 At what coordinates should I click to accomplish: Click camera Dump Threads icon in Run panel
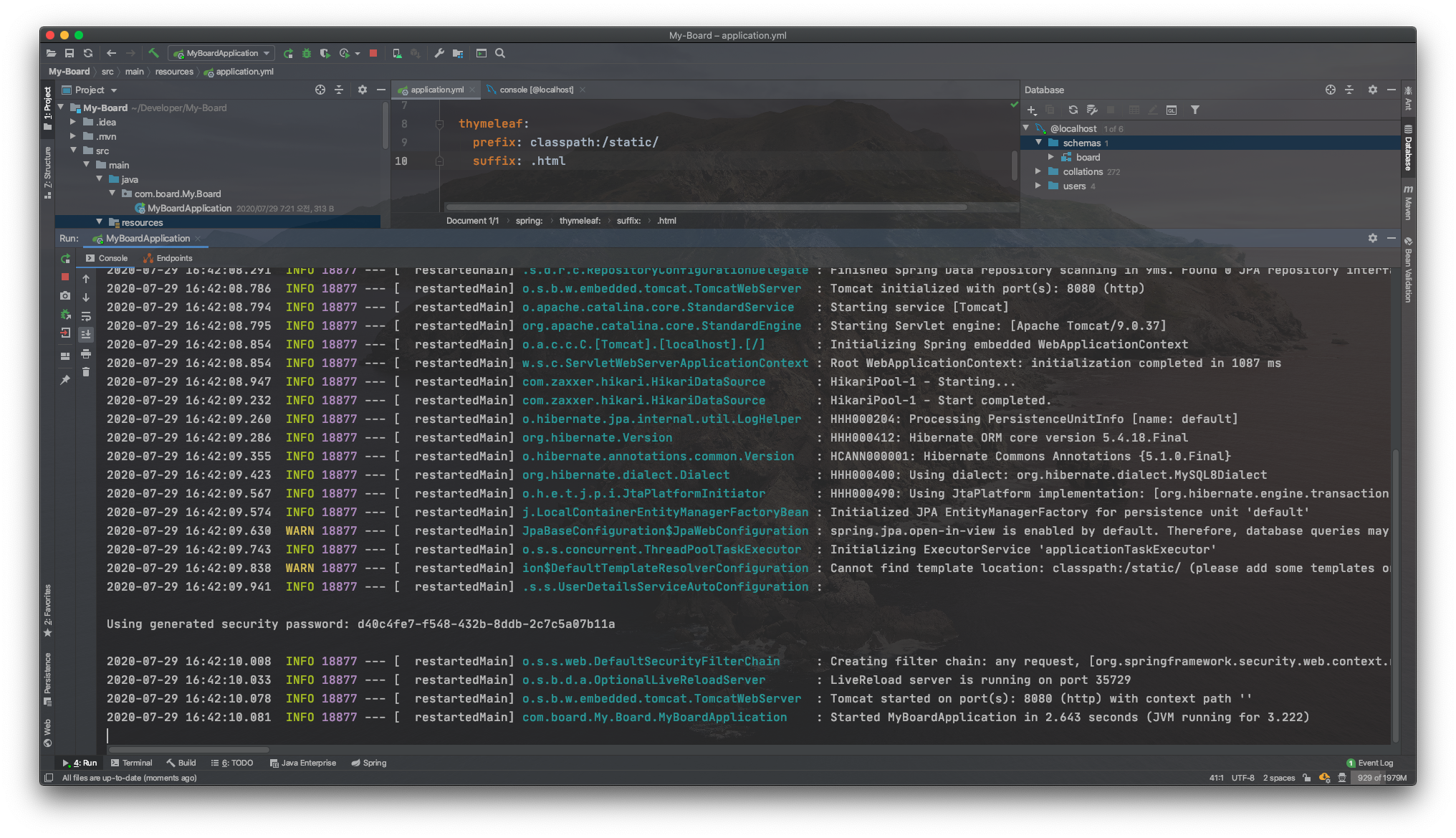[65, 295]
